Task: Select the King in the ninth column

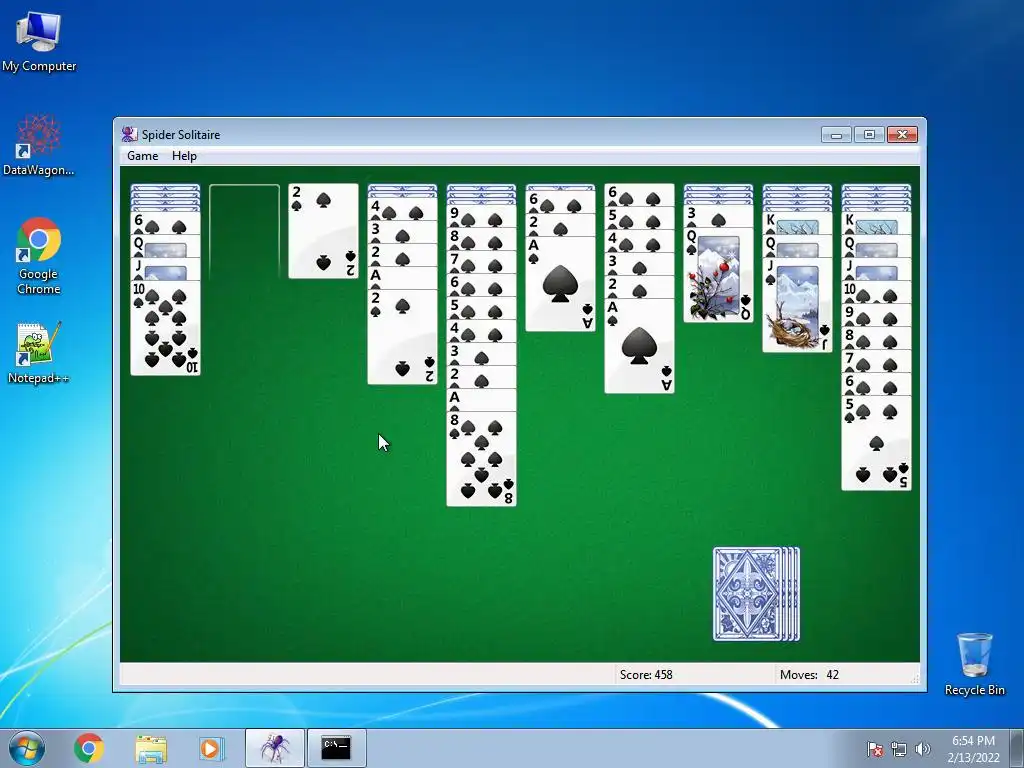Action: [x=797, y=223]
